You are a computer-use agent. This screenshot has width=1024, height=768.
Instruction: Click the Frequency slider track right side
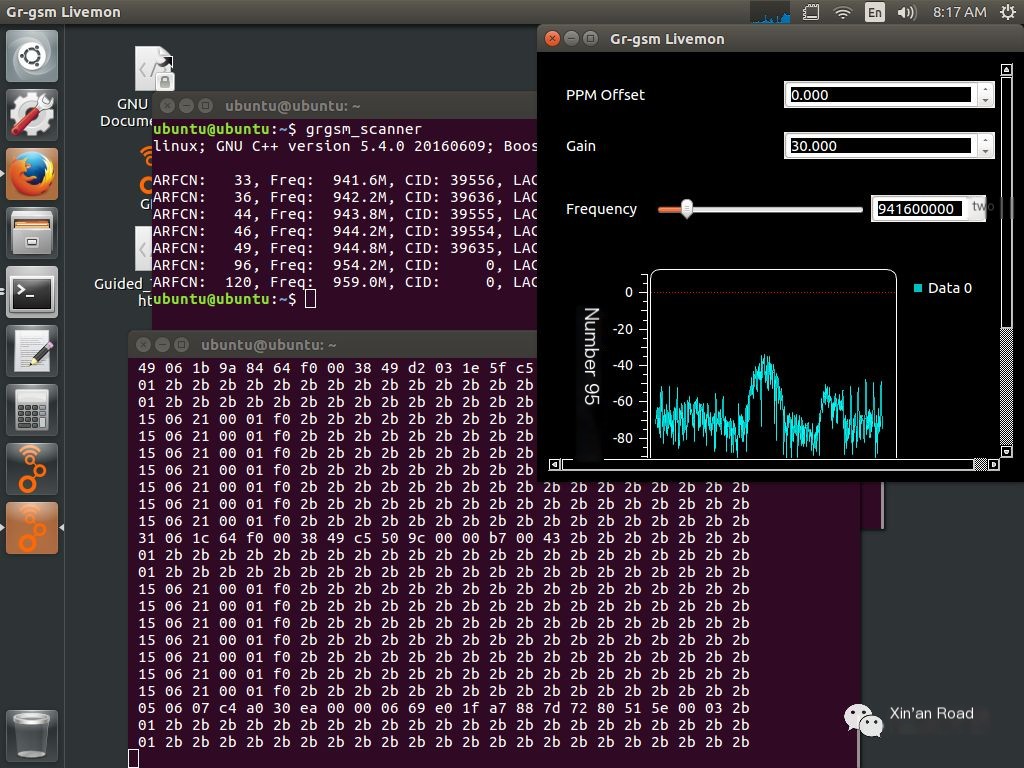777,210
